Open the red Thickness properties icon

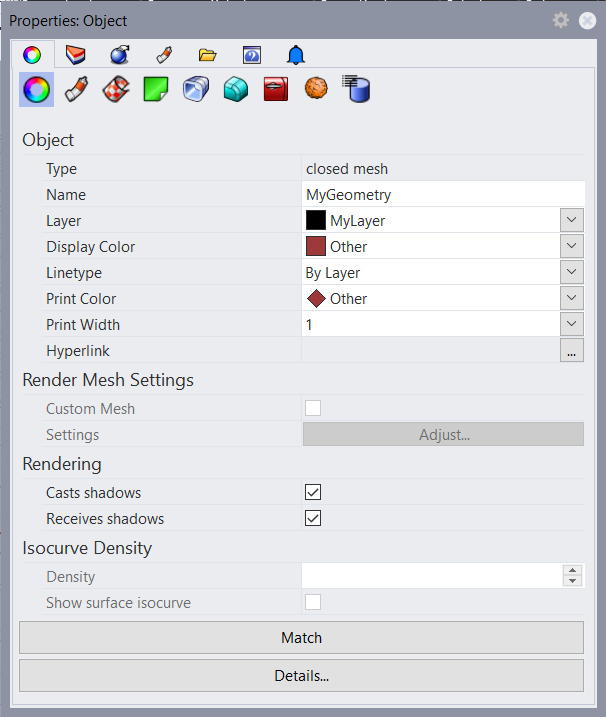click(275, 90)
